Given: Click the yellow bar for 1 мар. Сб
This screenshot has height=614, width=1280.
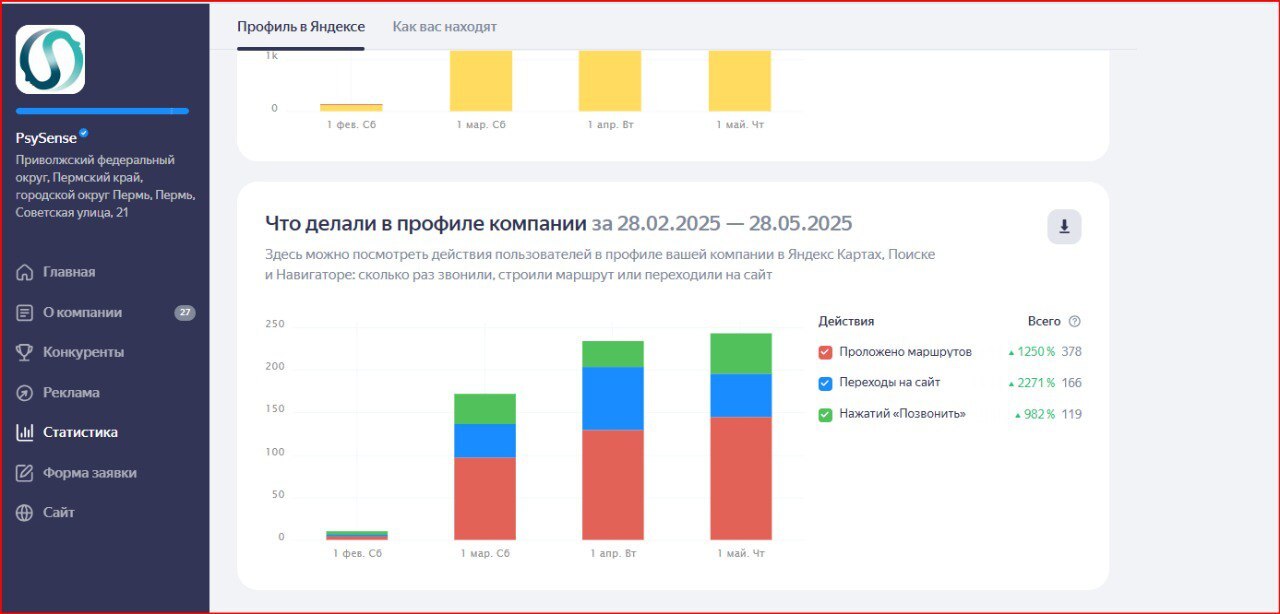Looking at the screenshot, I should point(481,80).
